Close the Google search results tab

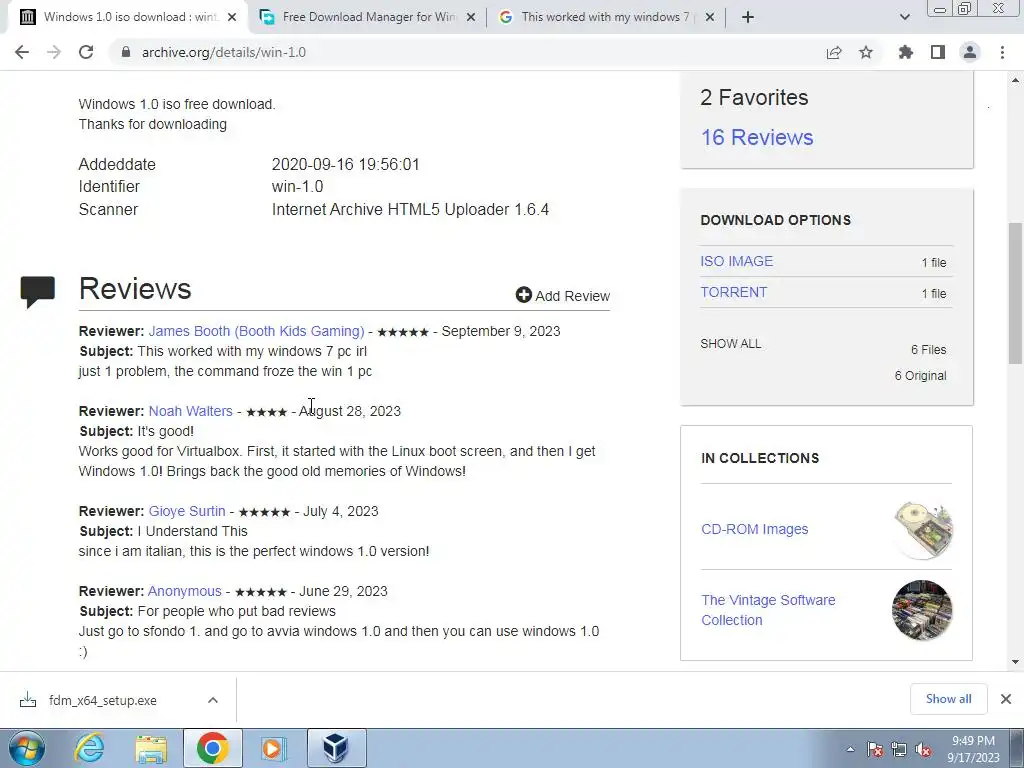(711, 18)
